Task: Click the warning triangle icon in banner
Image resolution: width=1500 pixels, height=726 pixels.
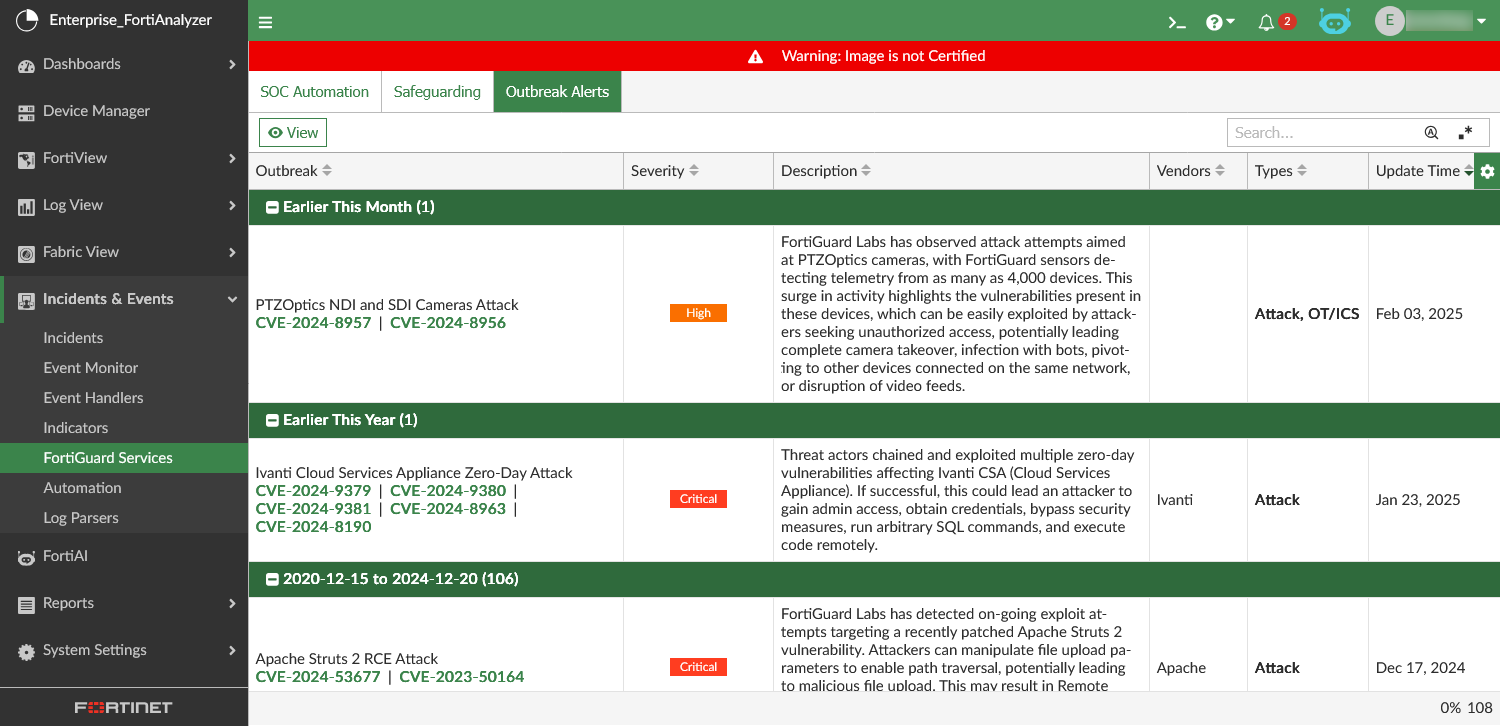Action: [x=756, y=57]
